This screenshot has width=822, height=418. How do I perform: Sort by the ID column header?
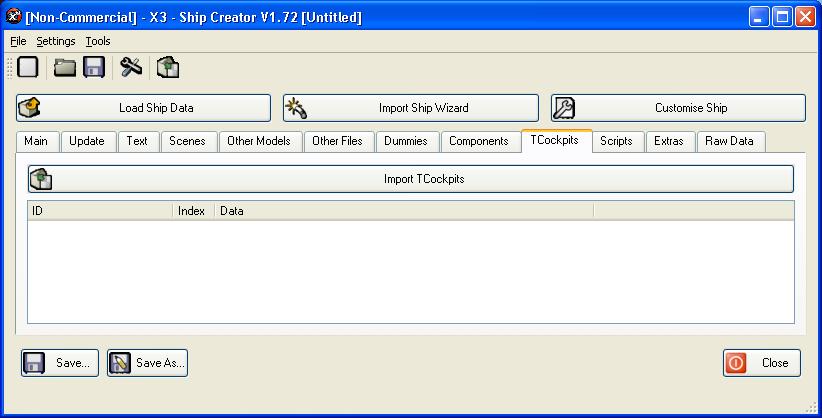click(100, 211)
